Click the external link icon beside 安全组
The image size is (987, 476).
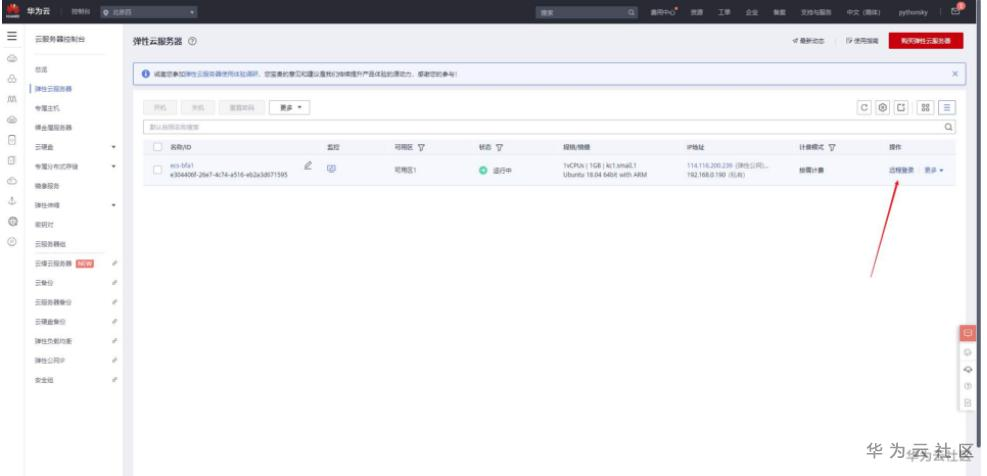114,380
